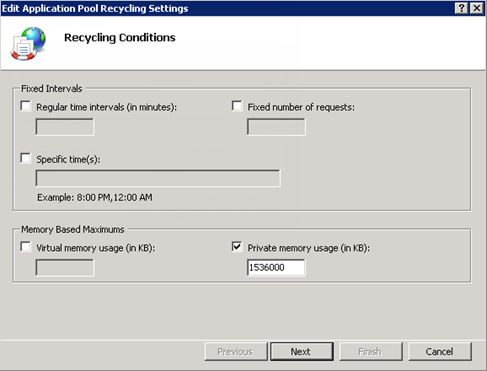
Task: Click the Cancel button
Action: [440, 352]
